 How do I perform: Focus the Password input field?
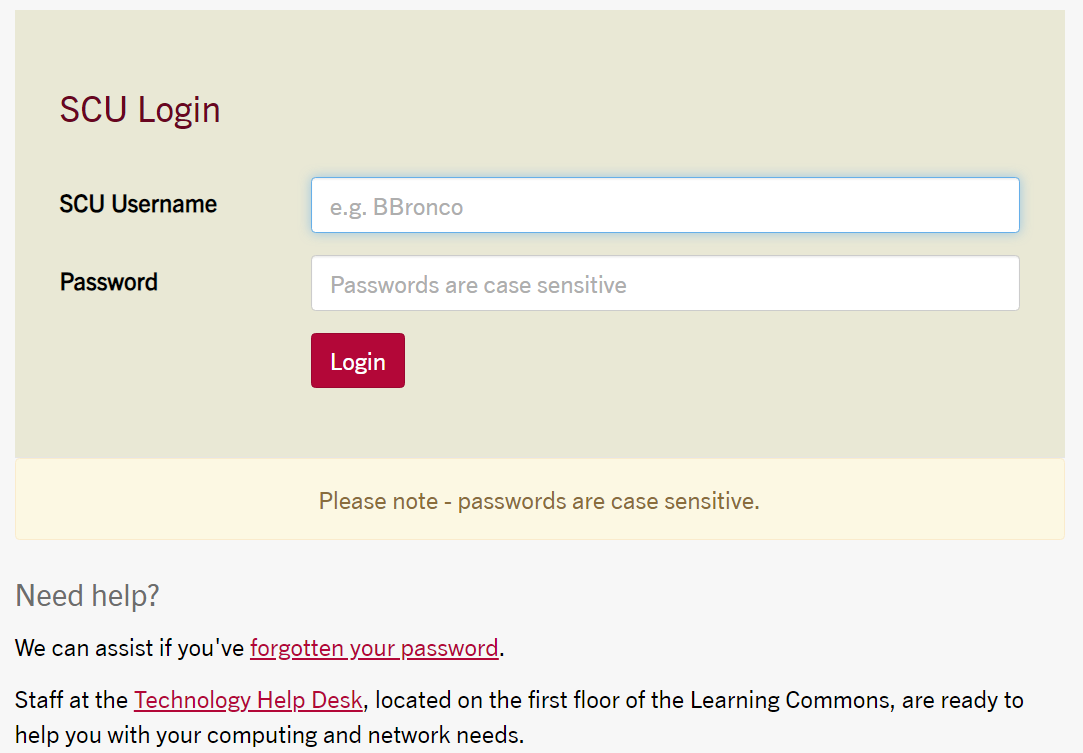pyautogui.click(x=665, y=284)
